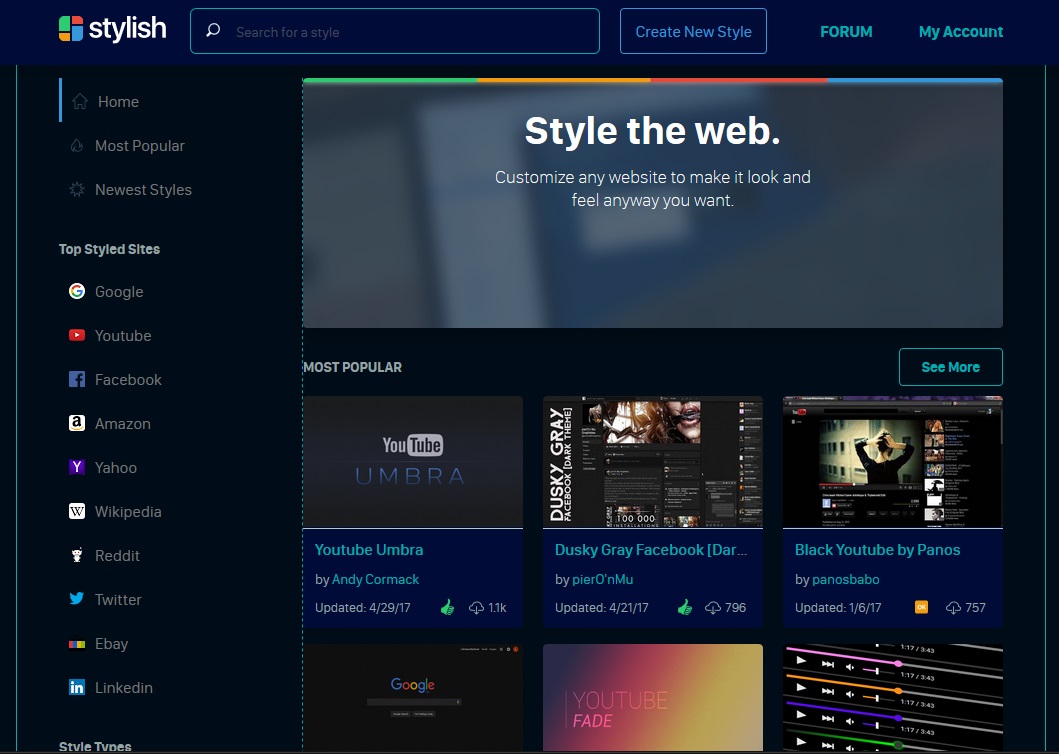Viewport: 1059px width, 754px height.
Task: Click the search magnifier icon
Action: pos(213,30)
